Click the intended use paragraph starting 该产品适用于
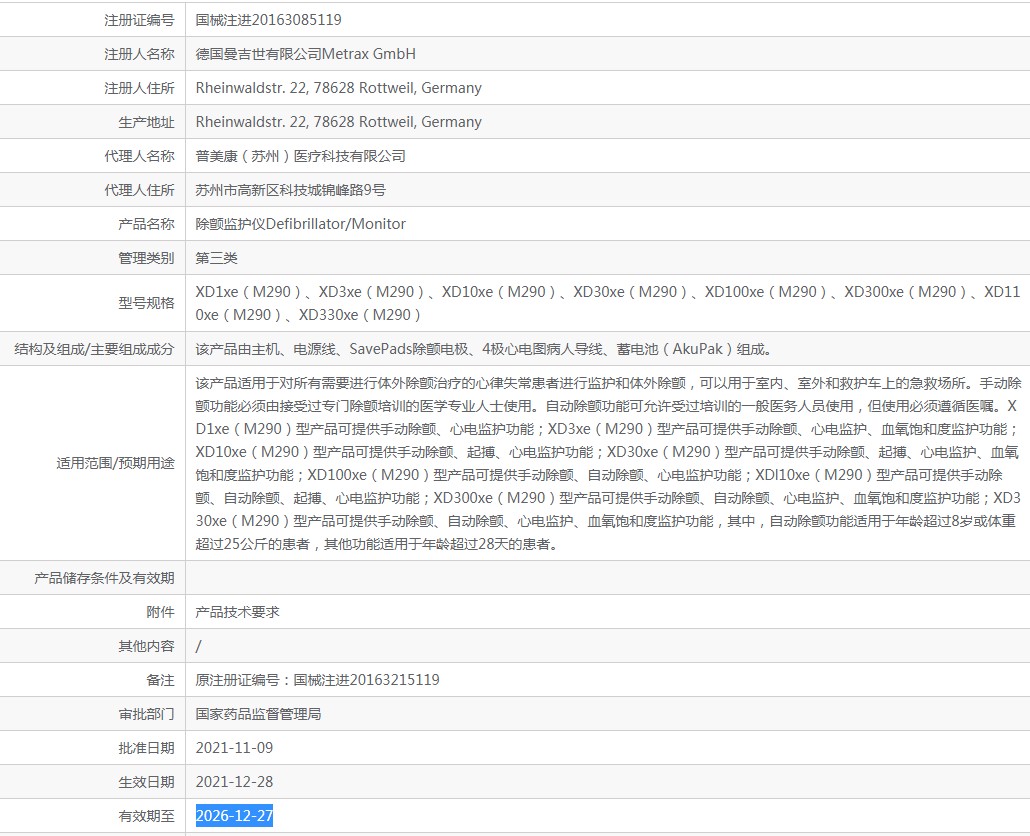 pos(608,463)
